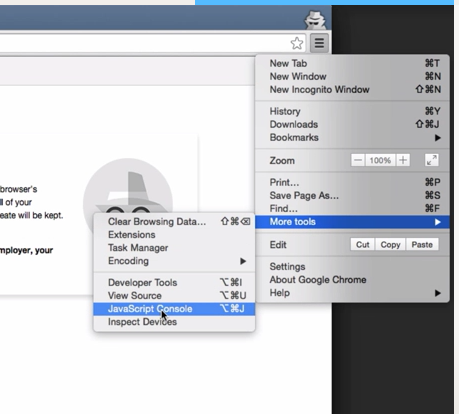Expand the Bookmarks submenu

352,137
